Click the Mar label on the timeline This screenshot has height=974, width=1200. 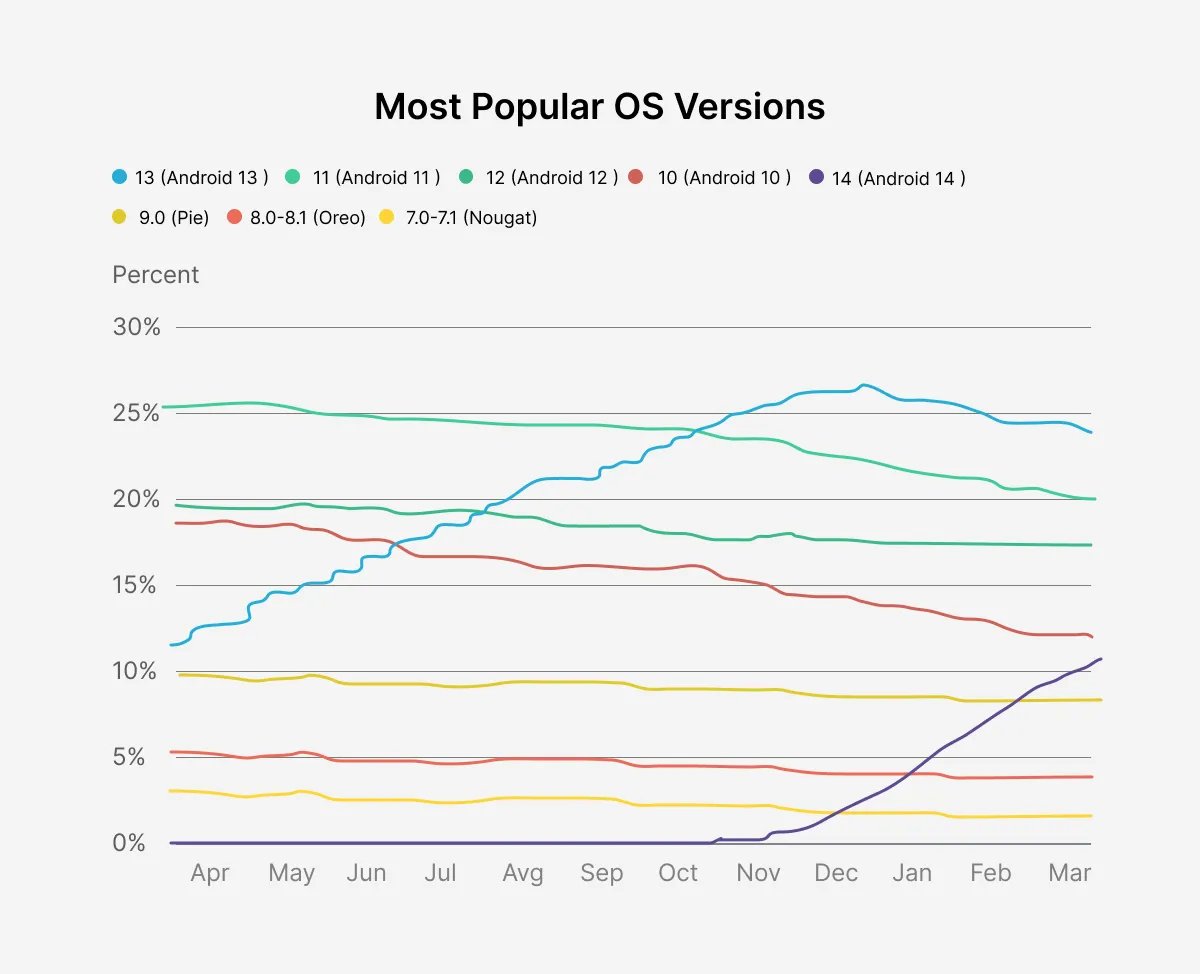[x=1069, y=873]
